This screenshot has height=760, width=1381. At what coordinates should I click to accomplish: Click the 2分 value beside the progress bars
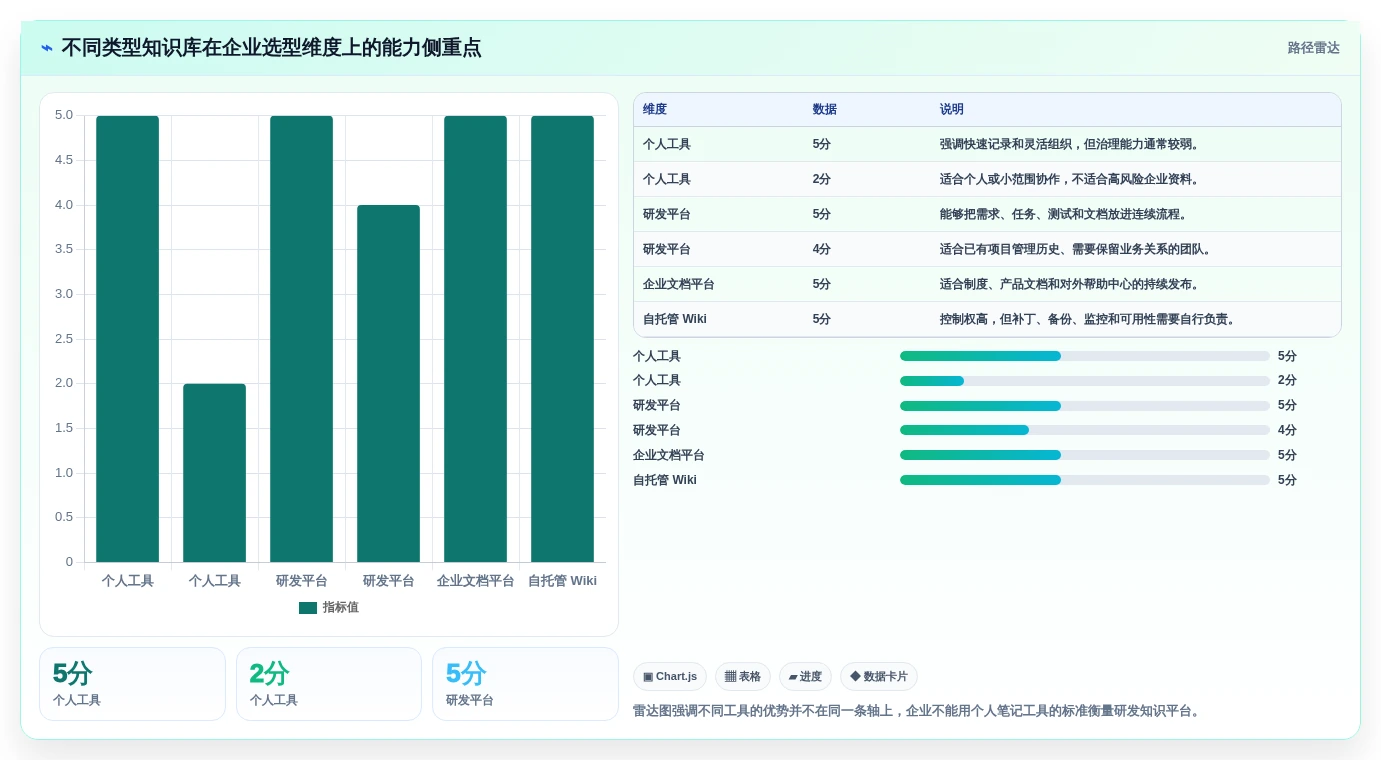[x=1287, y=381]
